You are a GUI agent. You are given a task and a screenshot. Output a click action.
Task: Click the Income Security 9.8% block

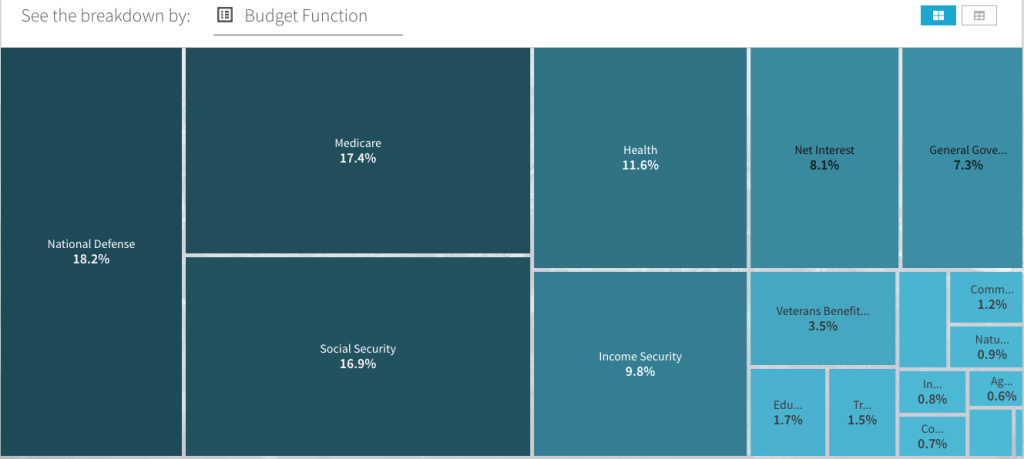click(640, 363)
